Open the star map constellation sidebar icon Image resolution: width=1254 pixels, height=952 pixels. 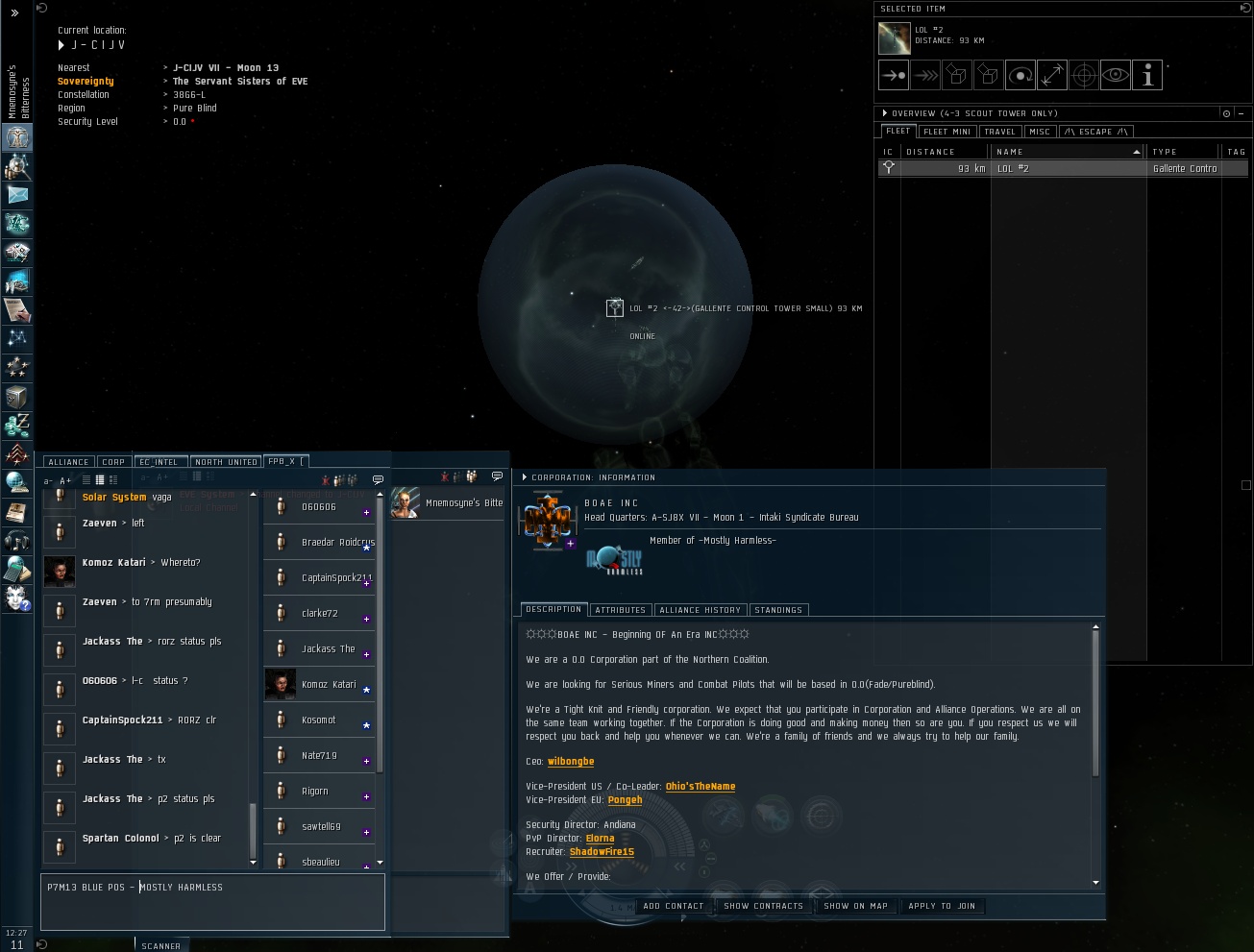17,339
